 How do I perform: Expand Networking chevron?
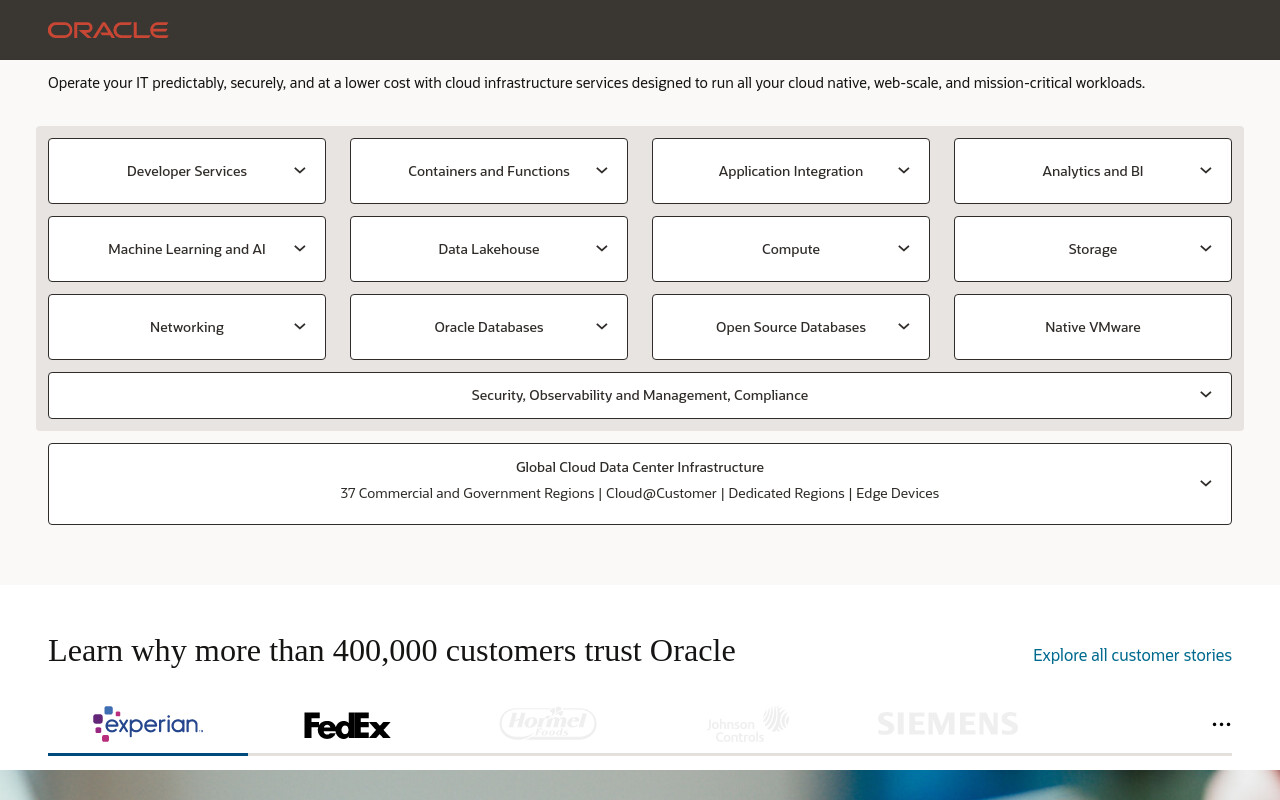(300, 327)
